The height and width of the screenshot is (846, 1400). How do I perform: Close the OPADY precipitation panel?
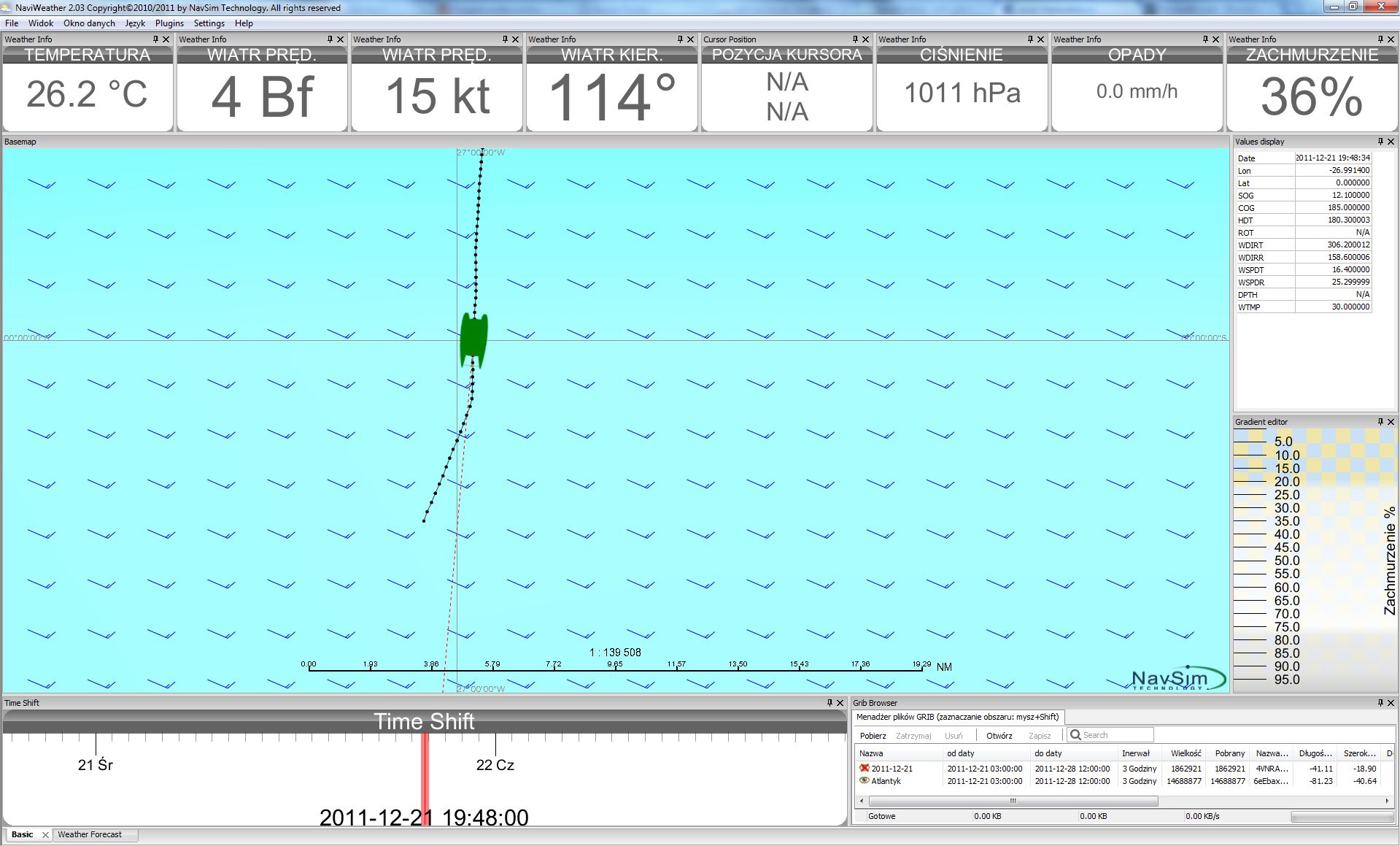coord(1215,39)
